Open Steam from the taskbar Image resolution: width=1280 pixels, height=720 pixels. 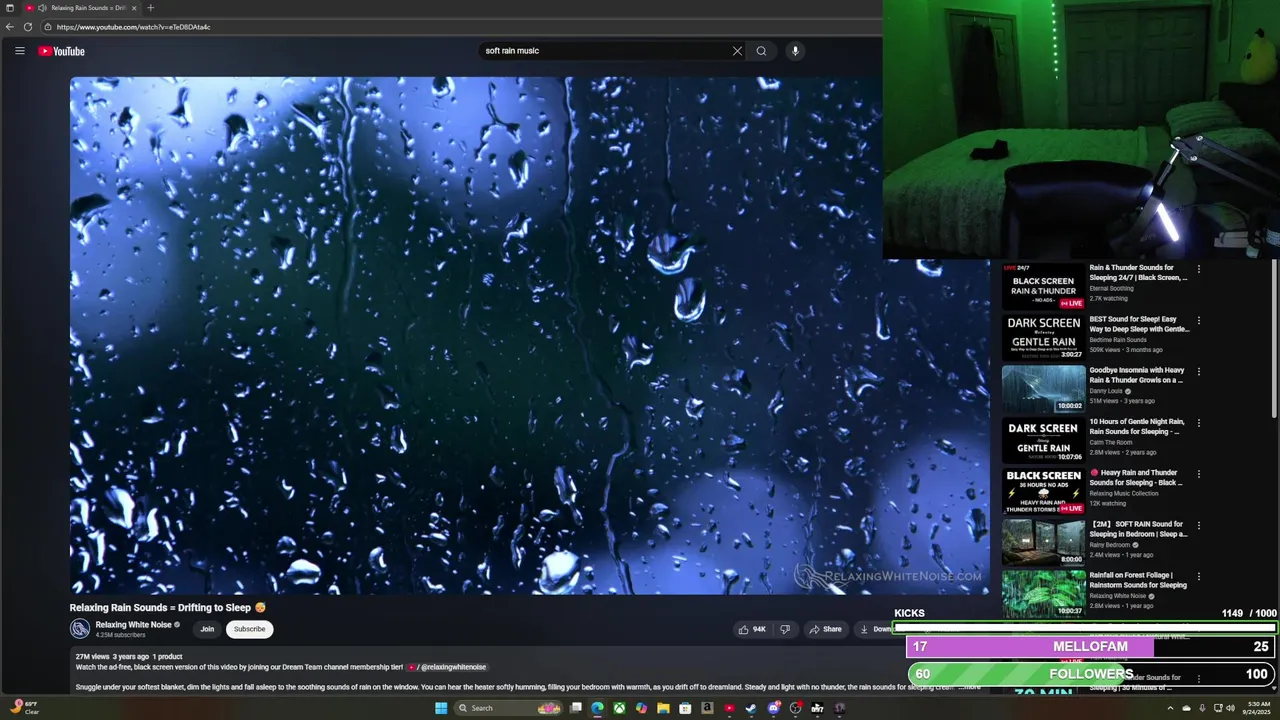click(x=751, y=708)
